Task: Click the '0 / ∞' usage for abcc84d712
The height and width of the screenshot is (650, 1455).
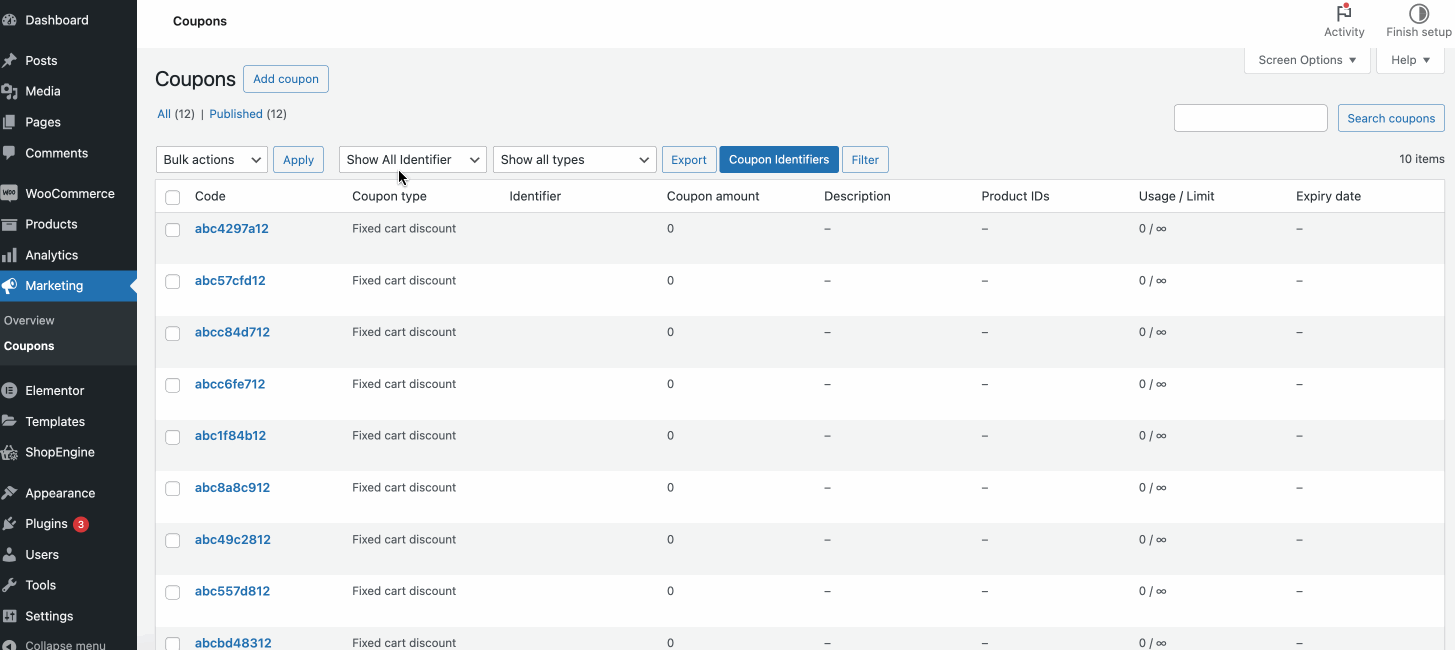Action: (1152, 332)
